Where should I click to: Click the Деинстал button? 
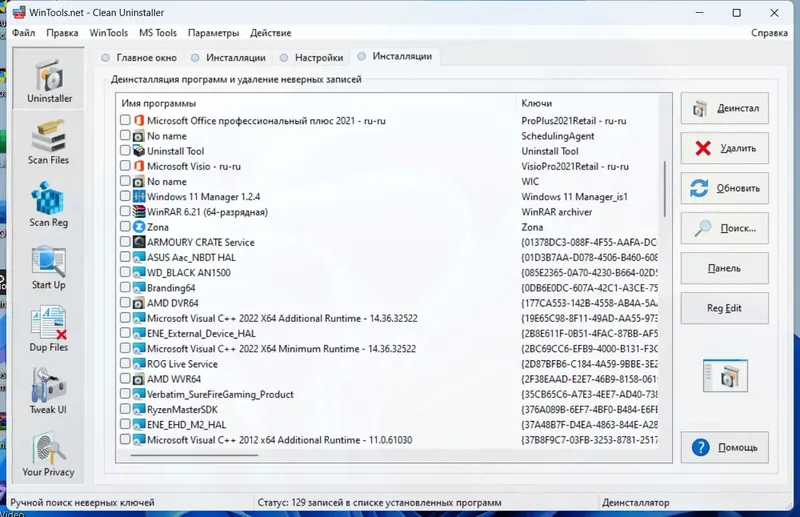tap(724, 108)
